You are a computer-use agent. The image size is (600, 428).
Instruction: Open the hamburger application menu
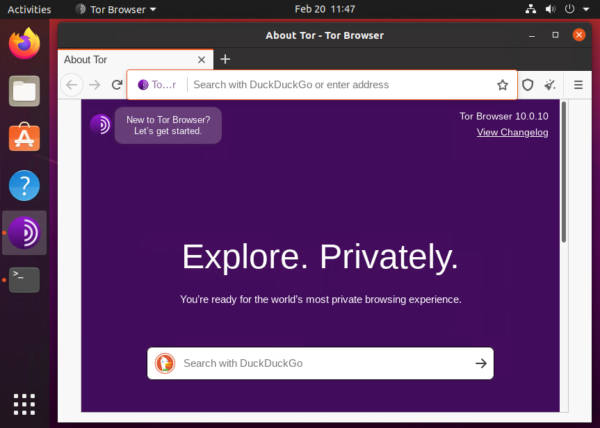[578, 85]
